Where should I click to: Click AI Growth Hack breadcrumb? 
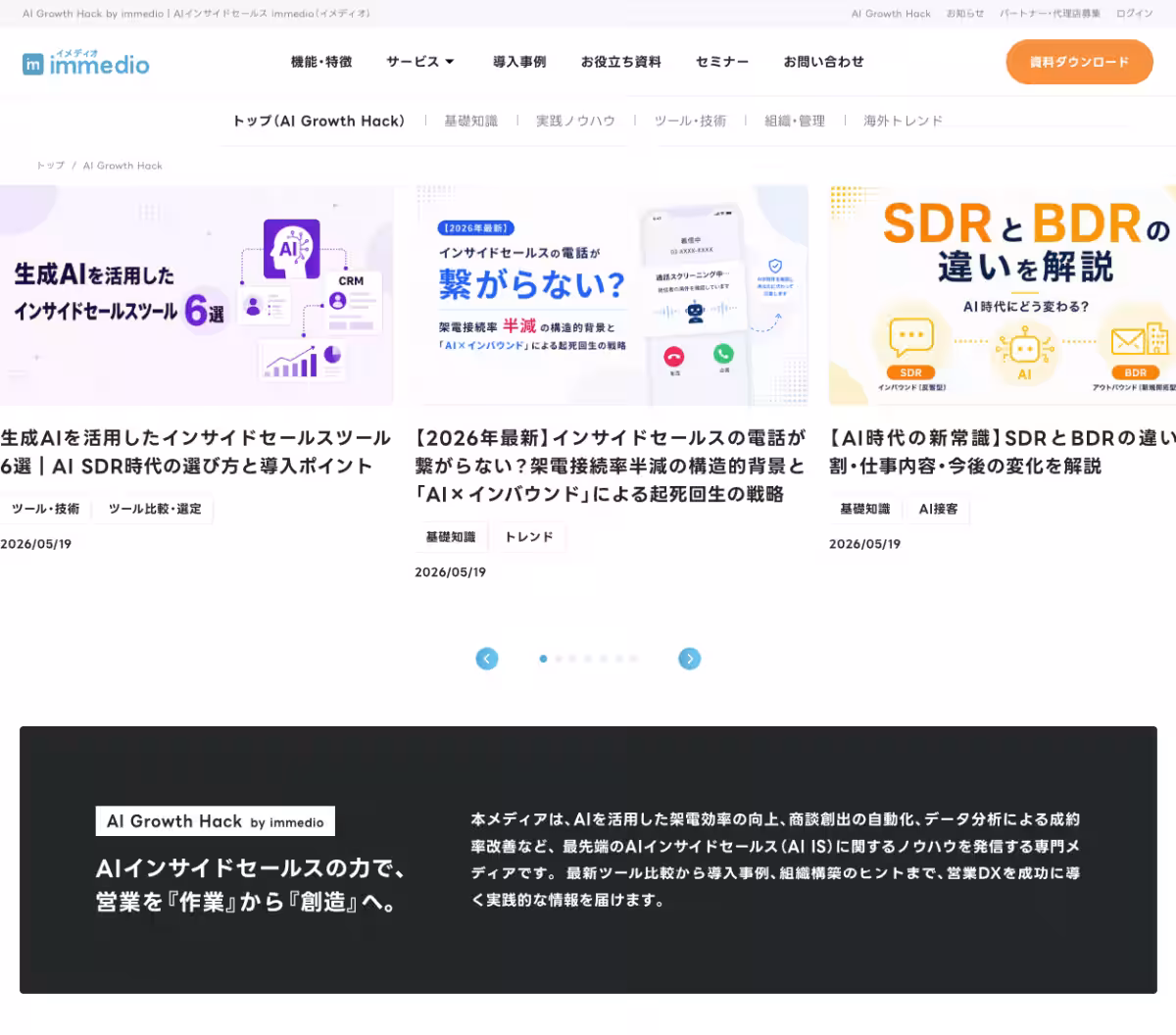tap(122, 166)
